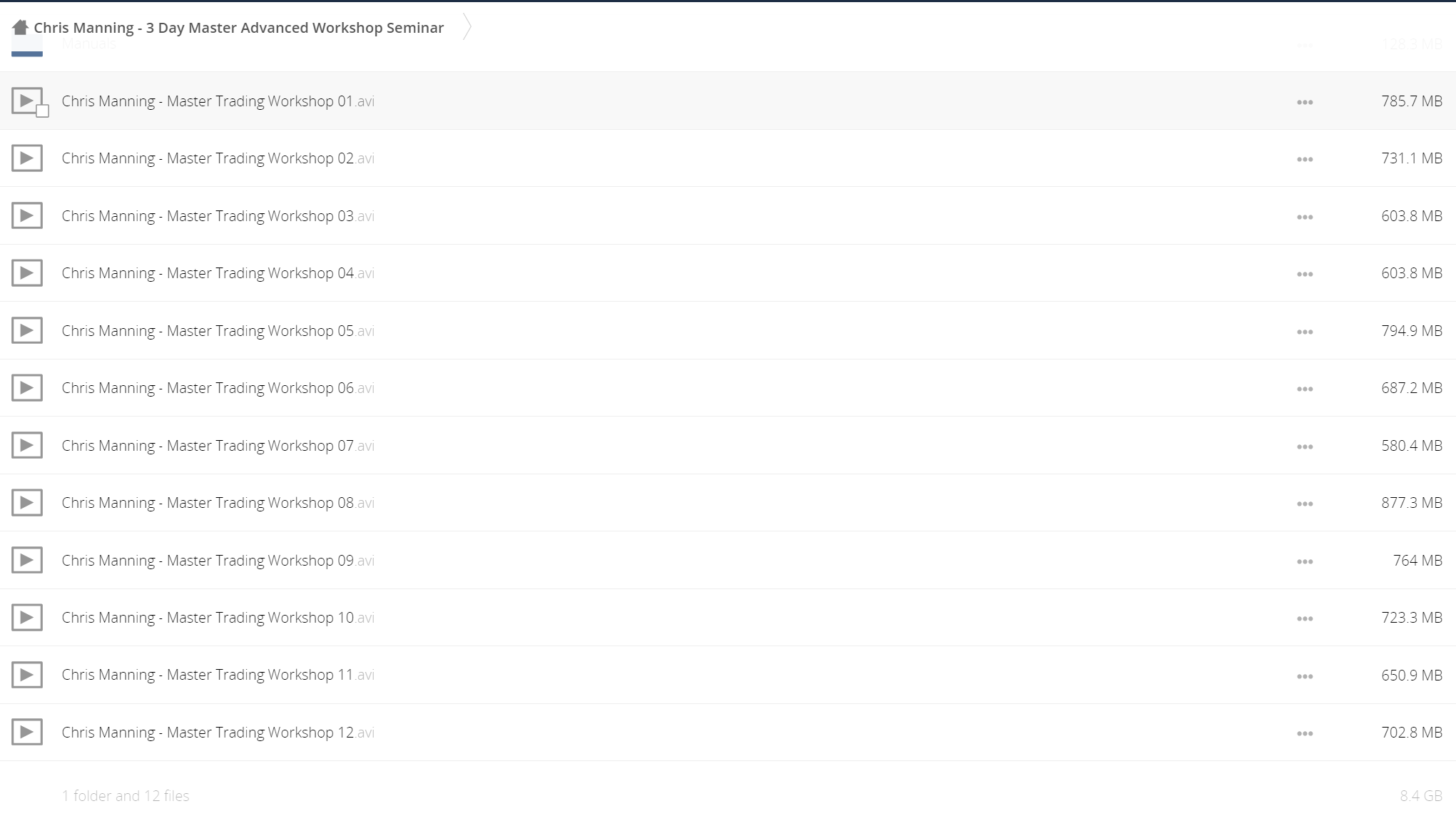Viewport: 1456px width, 821px height.
Task: Click the video icon for Workshop 03.avi
Action: pos(27,215)
